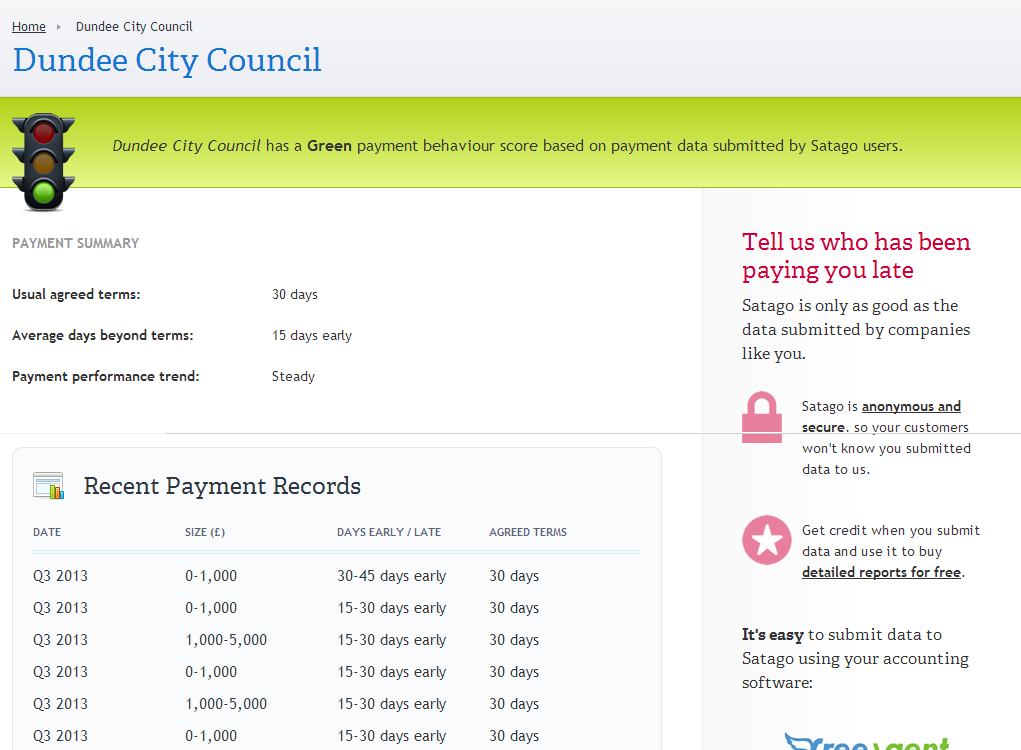
Task: Click the 'Tell us who has been paying you late' heading
Action: tap(856, 256)
